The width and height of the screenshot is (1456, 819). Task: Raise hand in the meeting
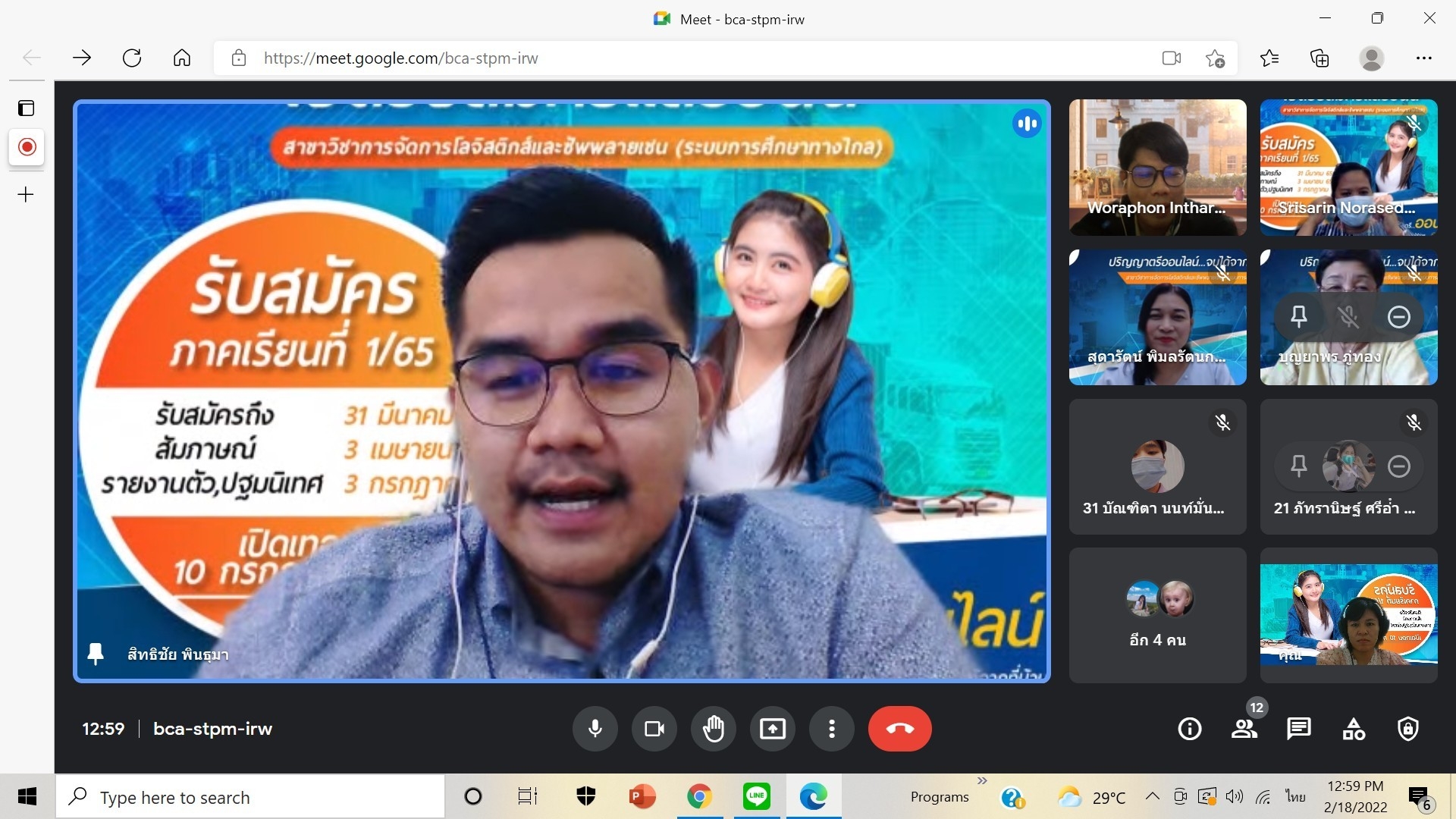pos(713,729)
